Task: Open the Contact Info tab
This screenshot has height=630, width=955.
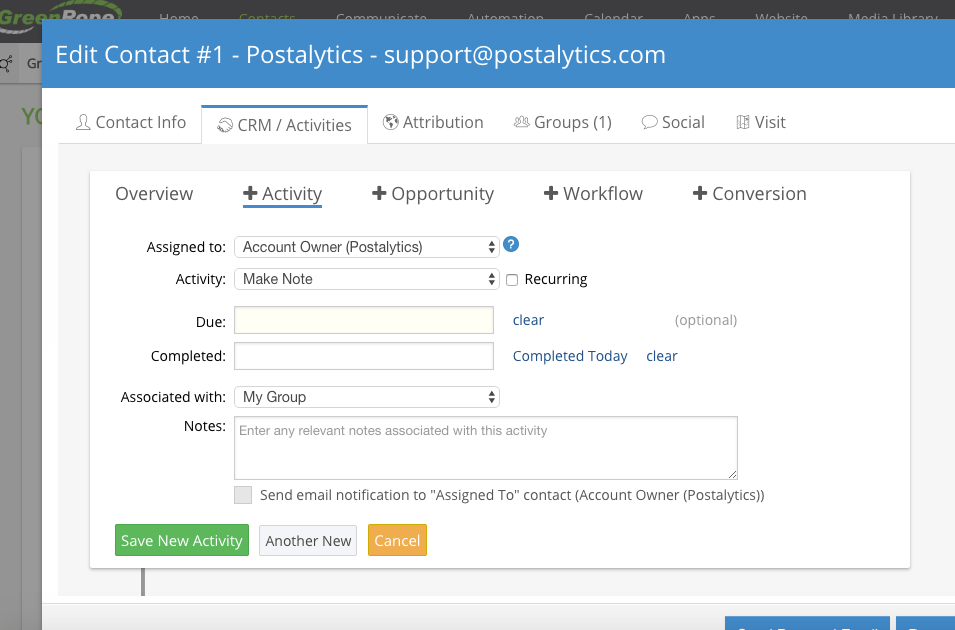Action: pyautogui.click(x=130, y=122)
